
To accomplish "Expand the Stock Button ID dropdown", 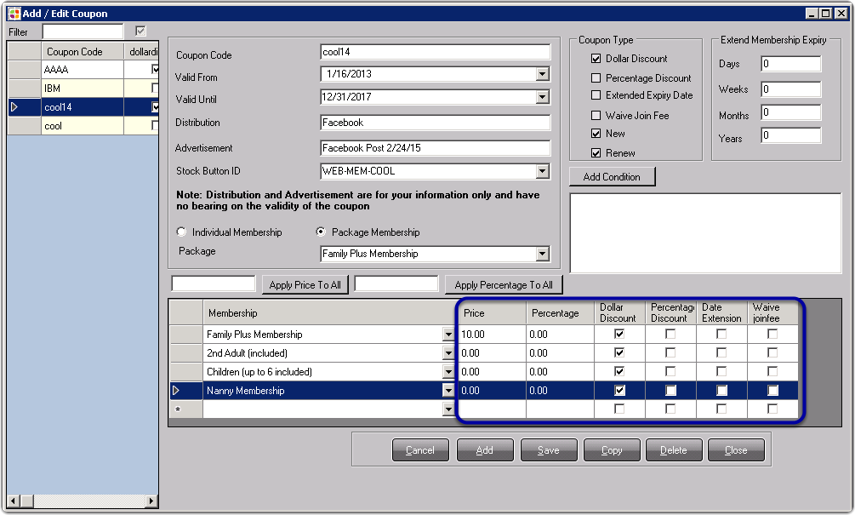I will click(542, 172).
